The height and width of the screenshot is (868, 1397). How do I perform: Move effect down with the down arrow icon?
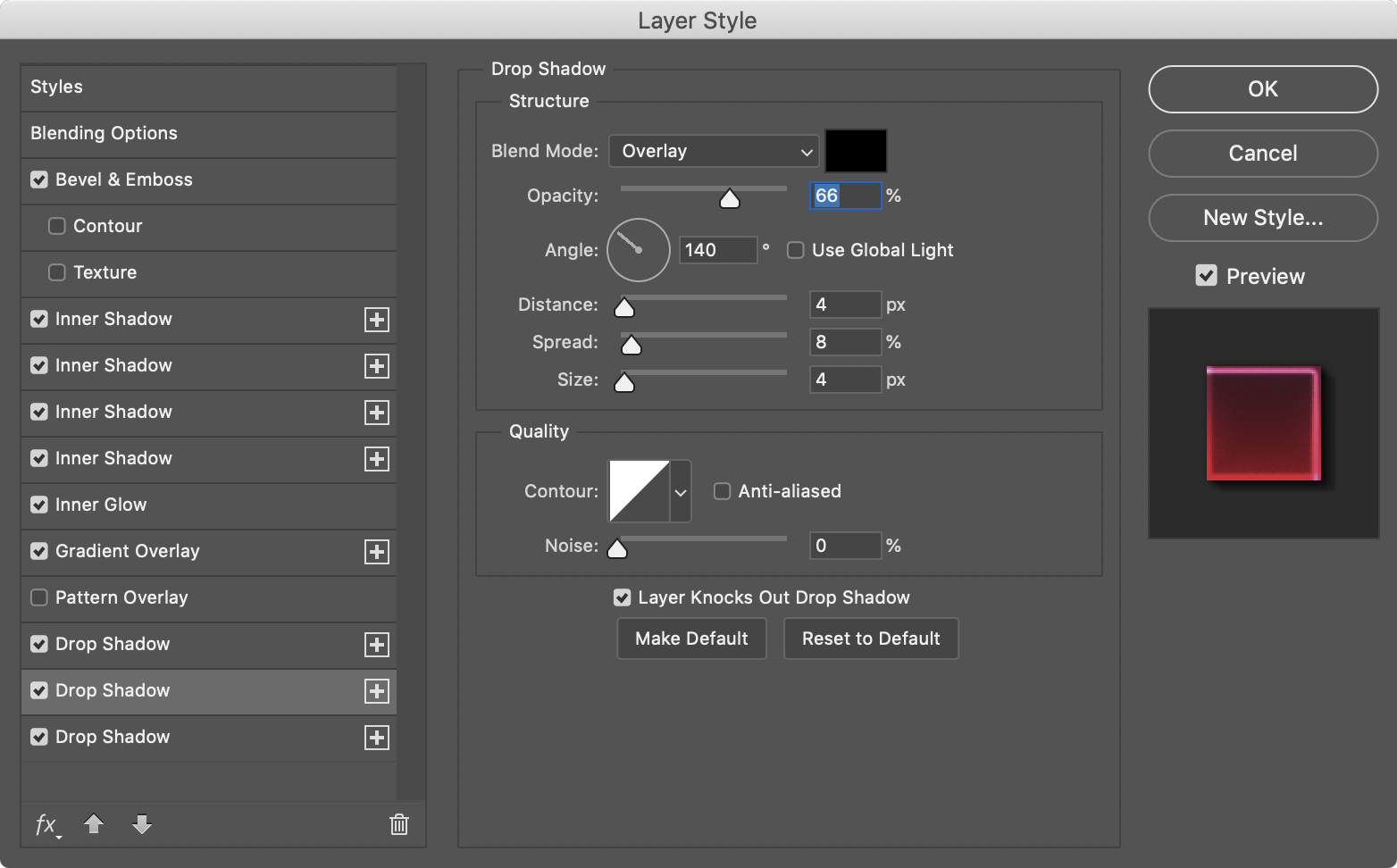(x=142, y=823)
